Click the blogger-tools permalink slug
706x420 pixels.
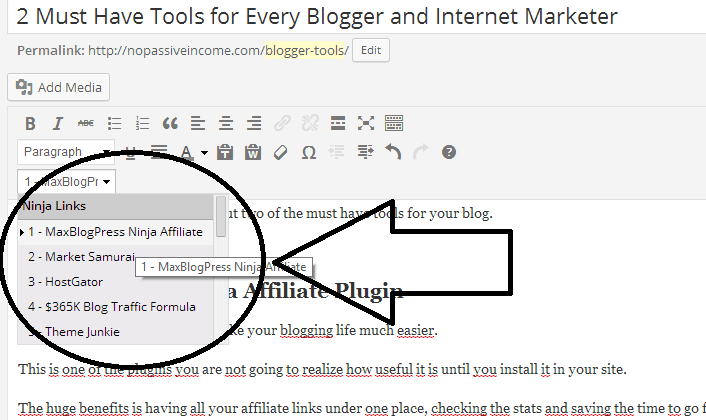click(307, 50)
